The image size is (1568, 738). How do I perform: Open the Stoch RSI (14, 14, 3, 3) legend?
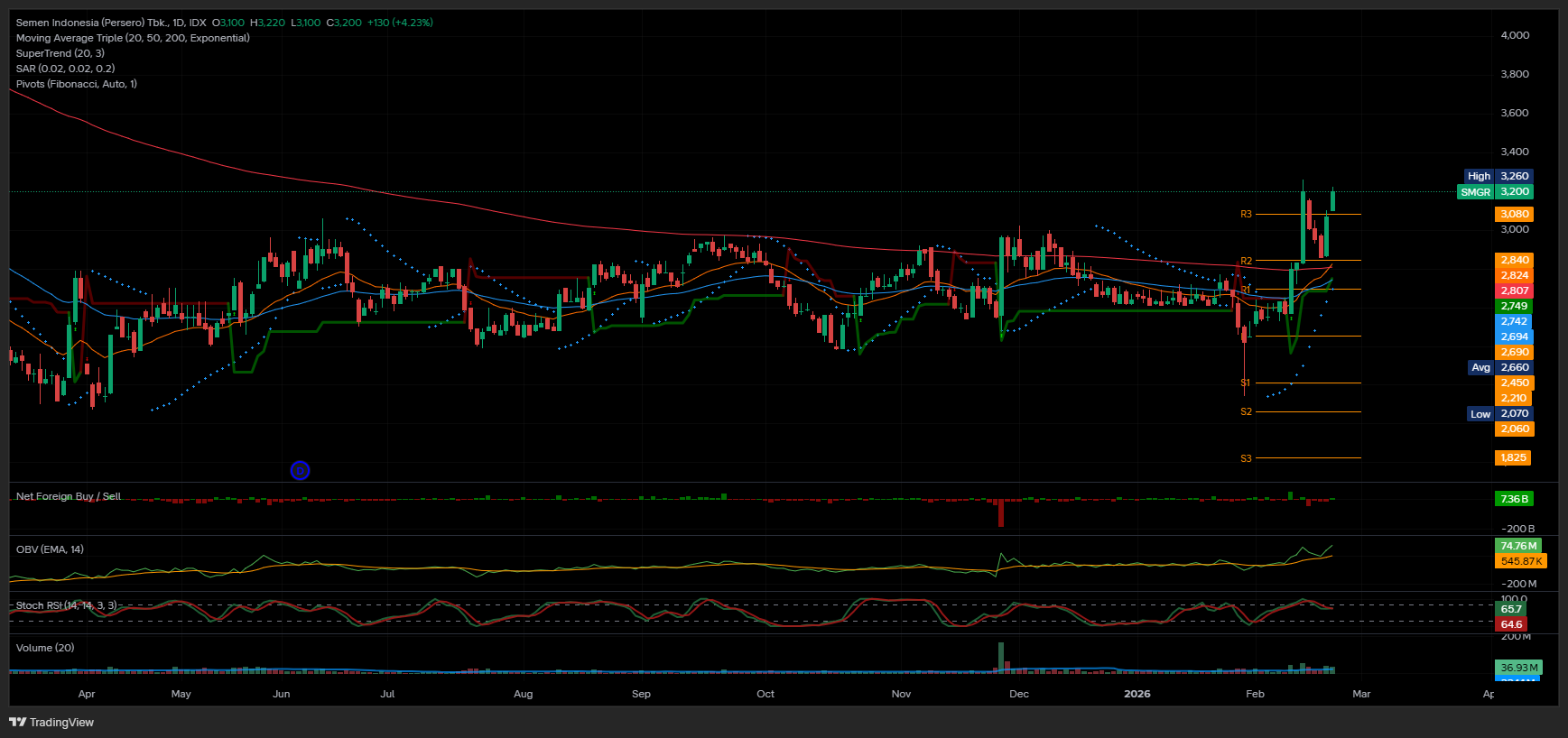(66, 605)
